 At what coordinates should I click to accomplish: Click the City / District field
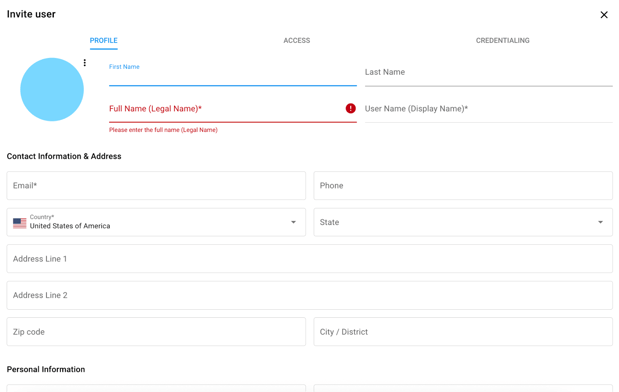[x=463, y=332]
